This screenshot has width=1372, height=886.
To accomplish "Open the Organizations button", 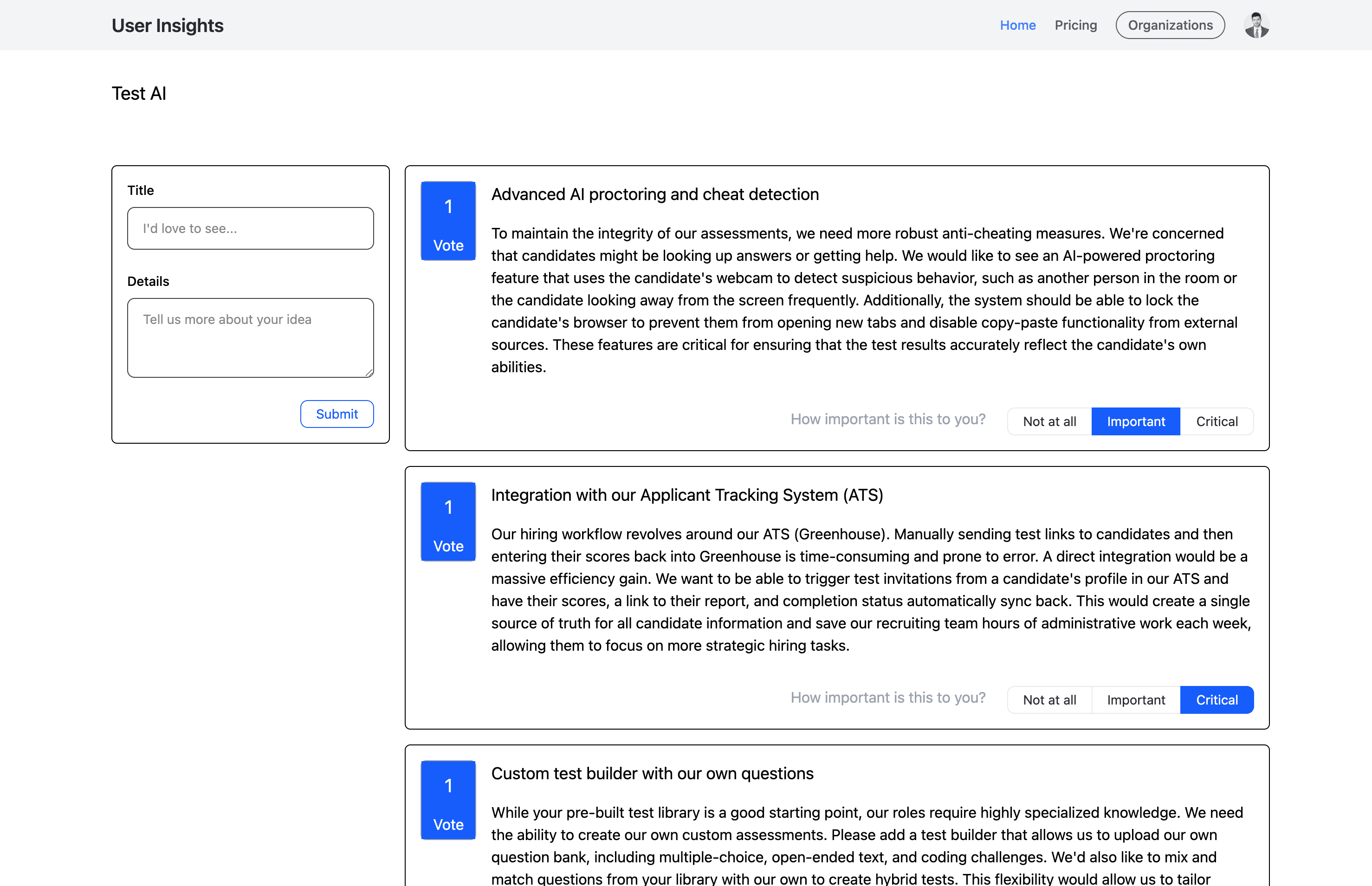I will coord(1170,26).
